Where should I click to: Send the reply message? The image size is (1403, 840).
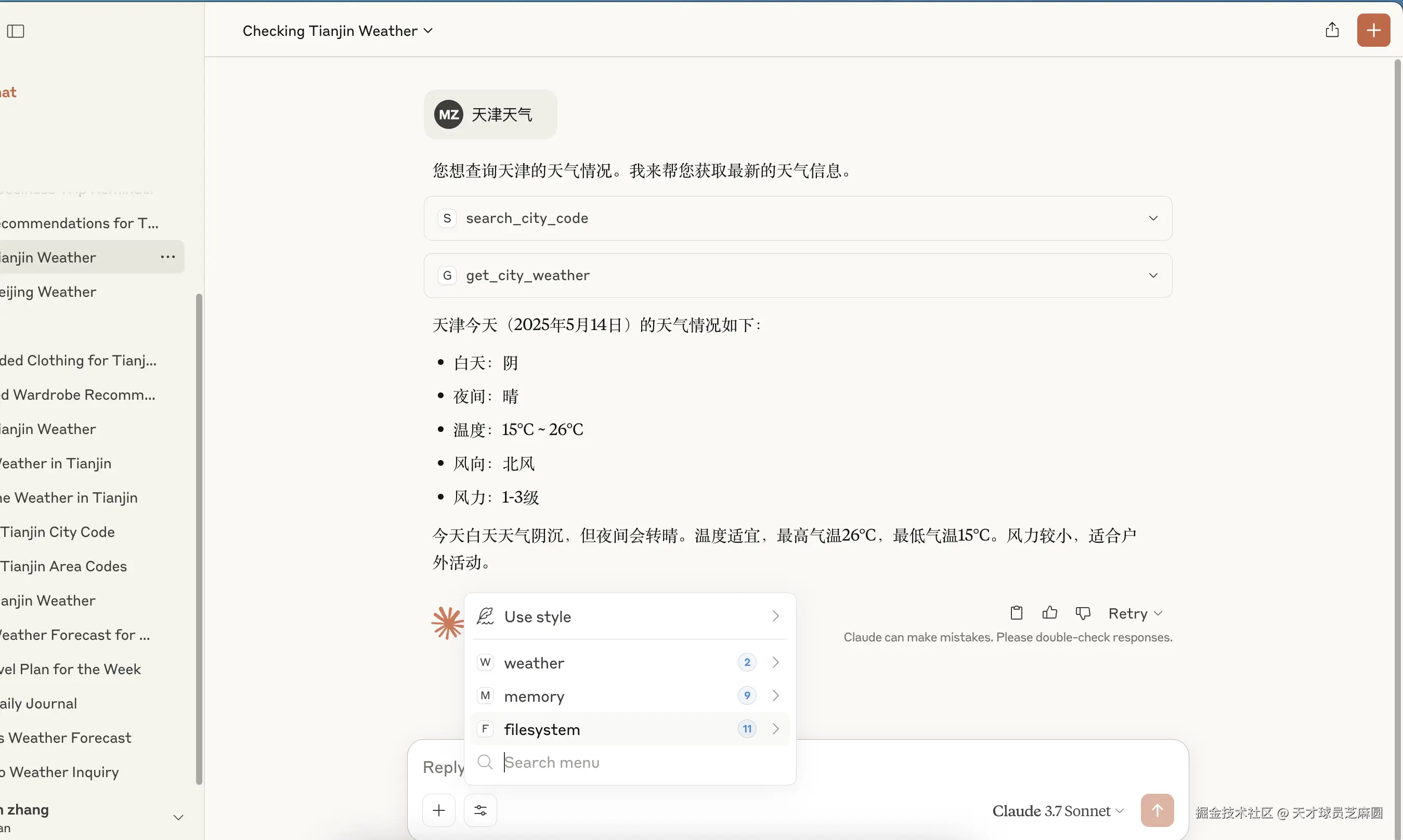(x=1158, y=809)
